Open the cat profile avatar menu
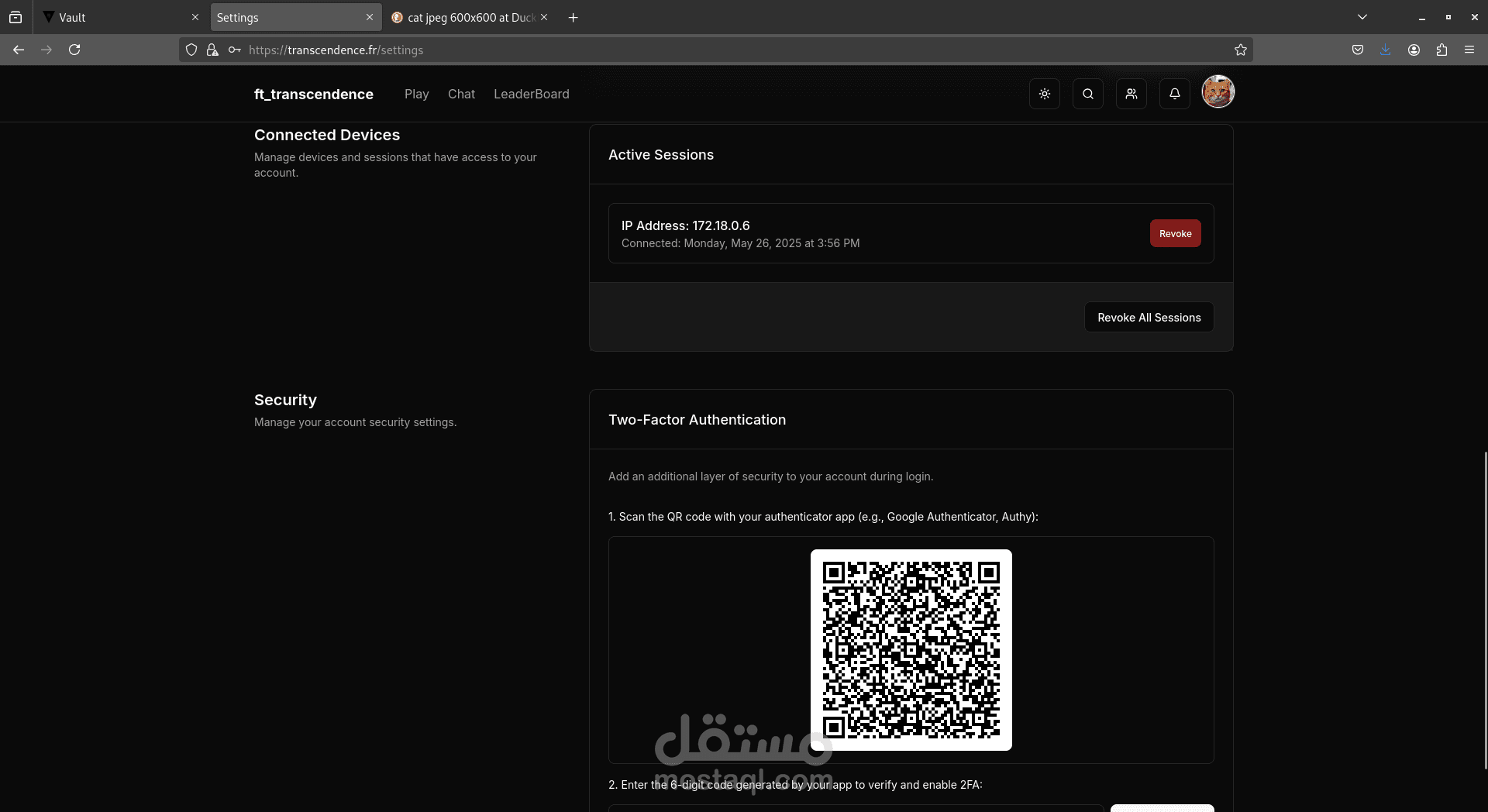The image size is (1488, 812). [1218, 91]
